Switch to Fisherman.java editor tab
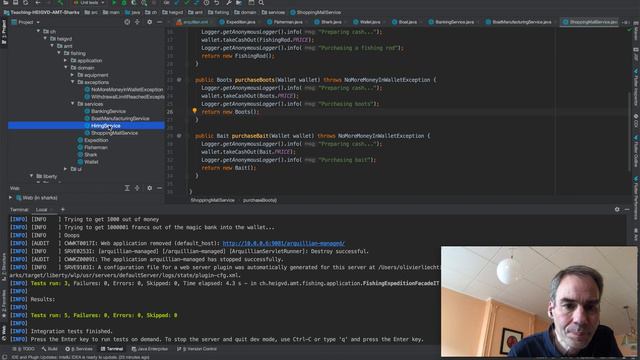Screen dimensions: 640x360 pyautogui.click(x=285, y=22)
